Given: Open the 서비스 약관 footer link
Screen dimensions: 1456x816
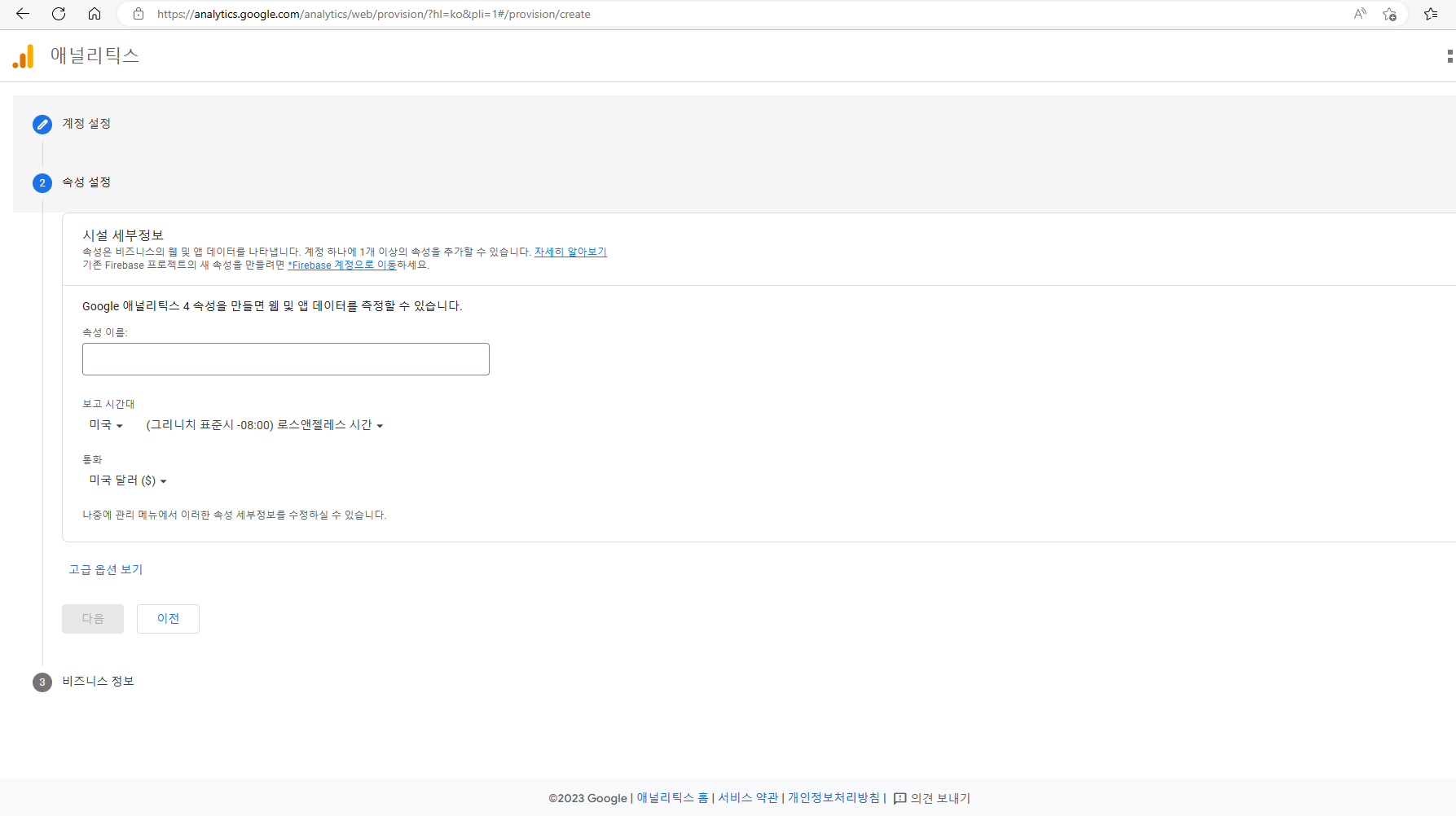Looking at the screenshot, I should [x=748, y=798].
